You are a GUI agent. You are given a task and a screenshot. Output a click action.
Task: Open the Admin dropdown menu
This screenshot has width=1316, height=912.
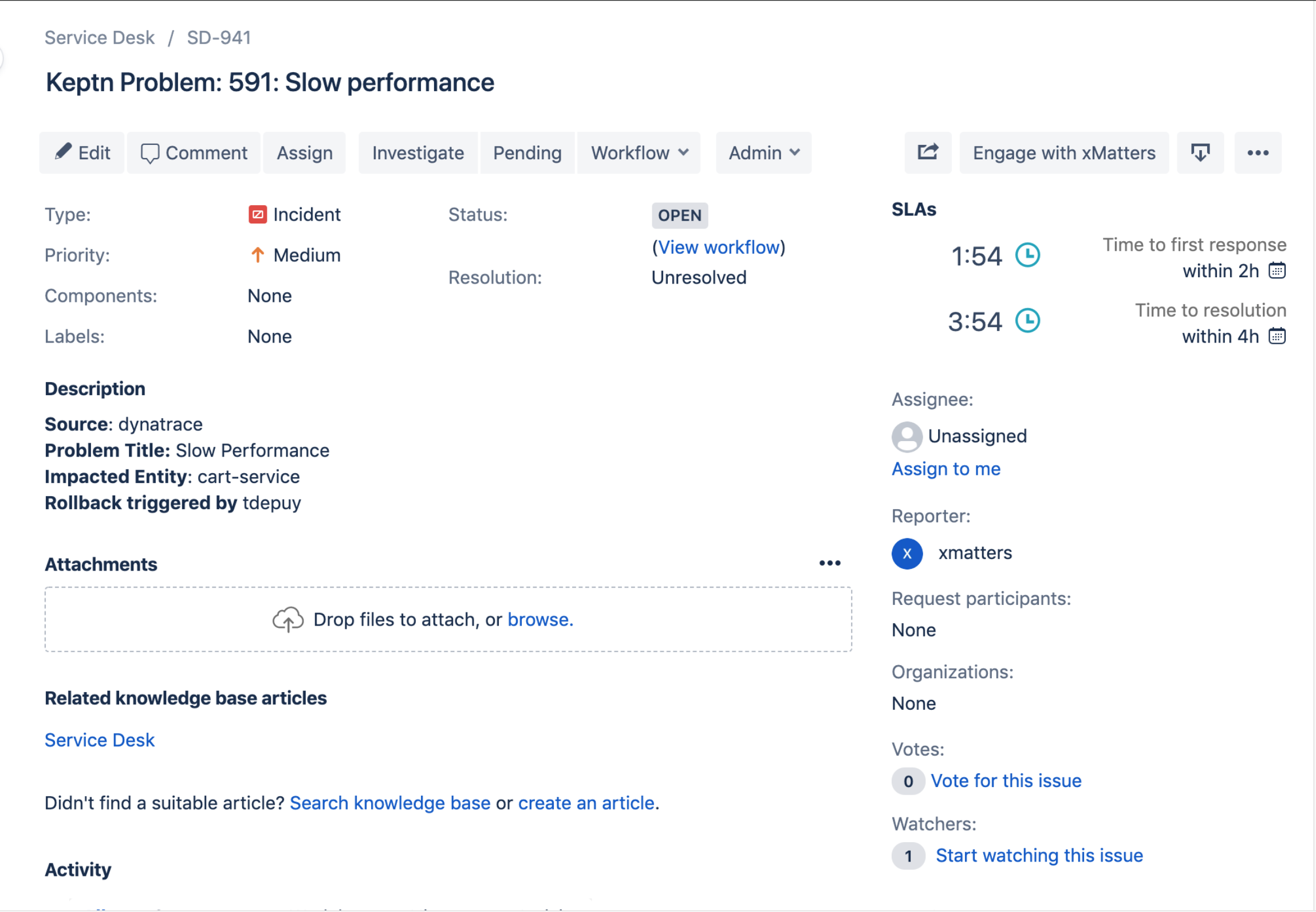pyautogui.click(x=763, y=152)
